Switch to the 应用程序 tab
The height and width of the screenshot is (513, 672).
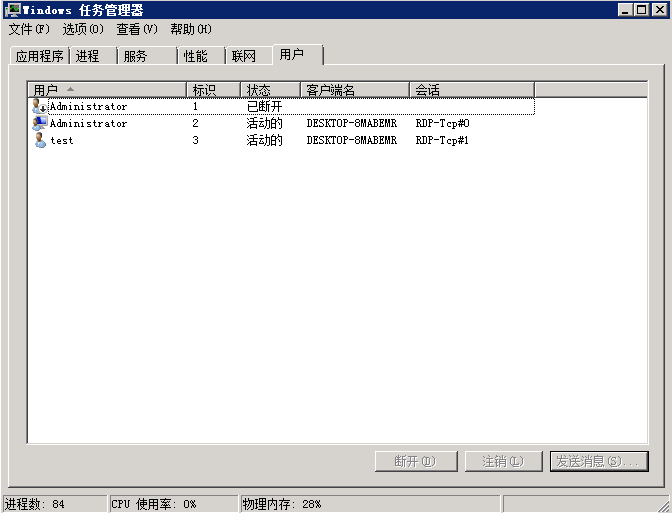(x=39, y=56)
